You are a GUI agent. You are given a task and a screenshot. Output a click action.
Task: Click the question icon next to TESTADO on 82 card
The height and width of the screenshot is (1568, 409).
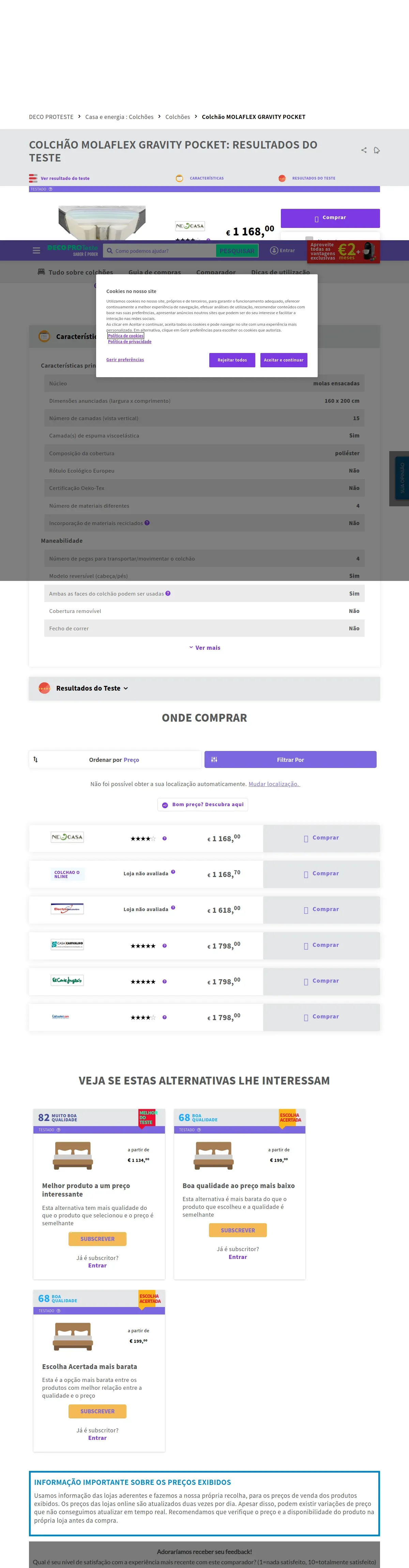coord(58,1130)
